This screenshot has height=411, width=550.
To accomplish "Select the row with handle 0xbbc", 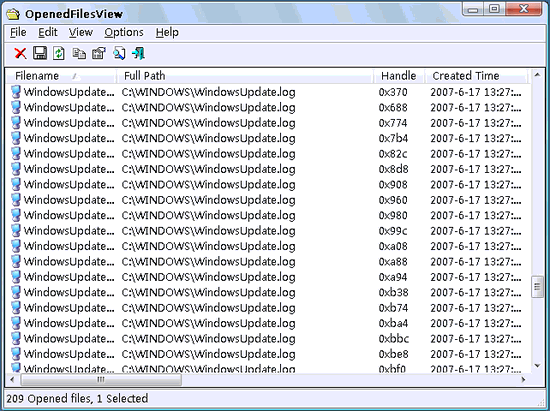I will click(269, 339).
